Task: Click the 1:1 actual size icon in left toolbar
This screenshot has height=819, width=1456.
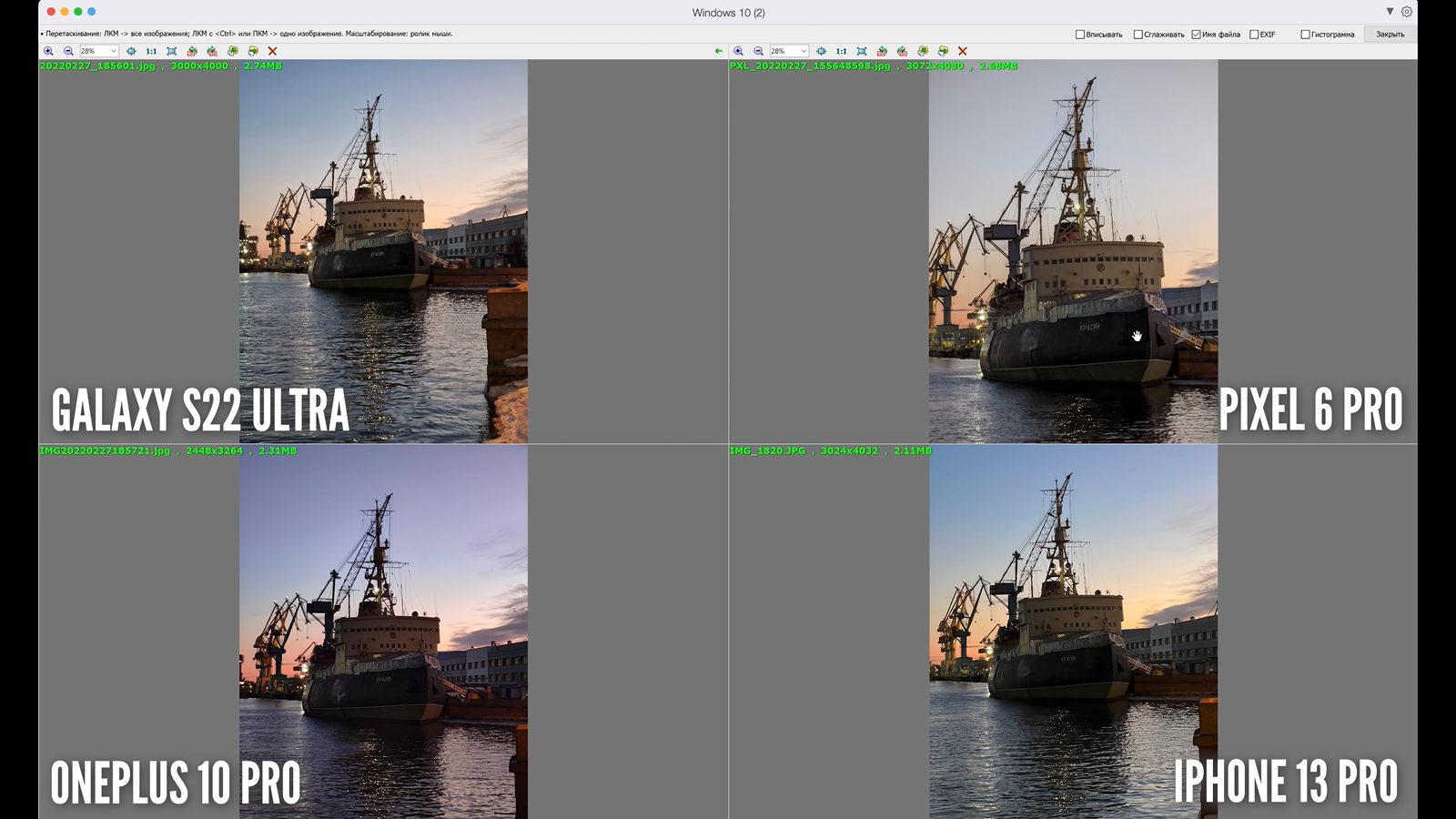Action: click(151, 52)
